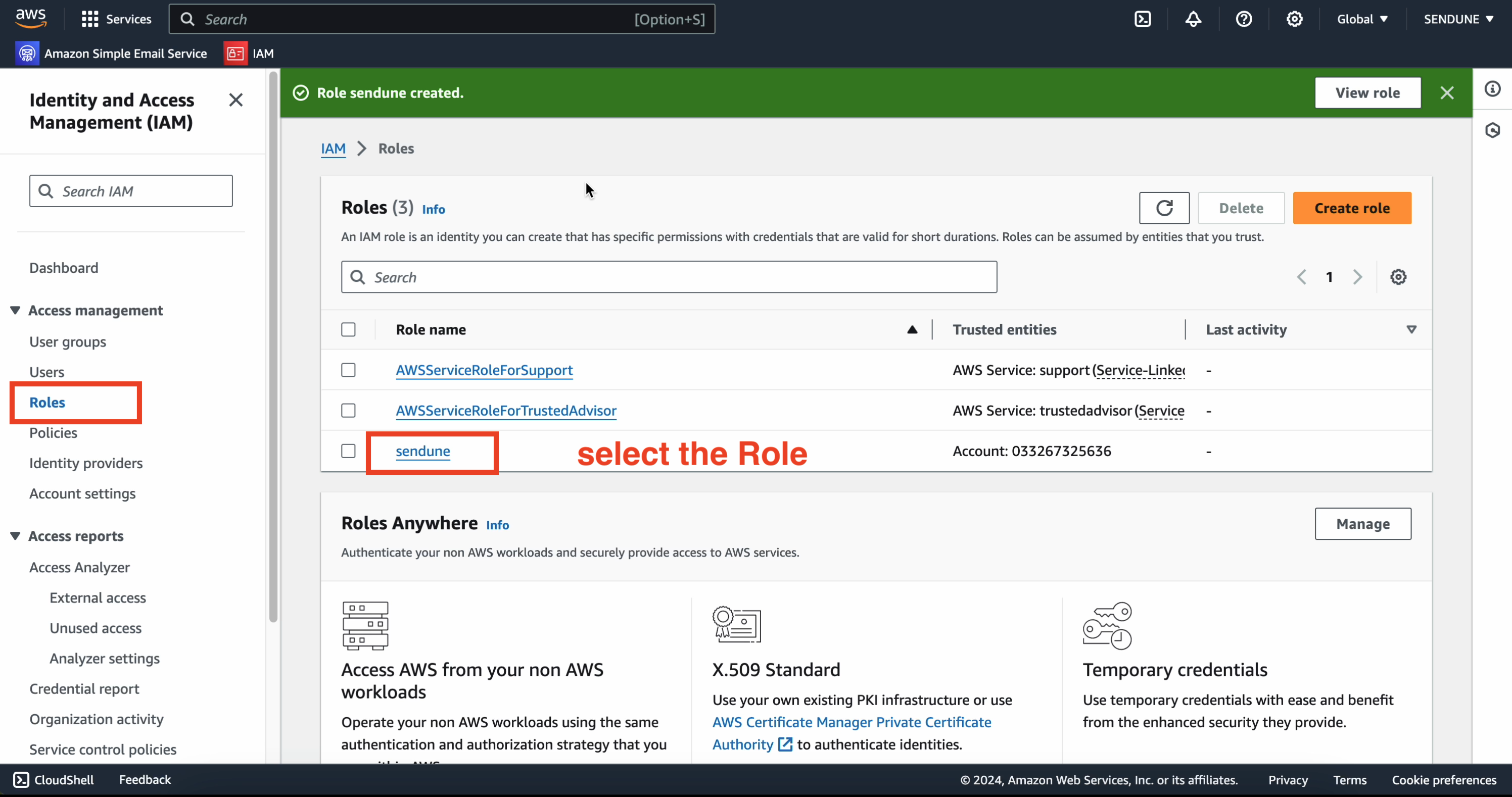The width and height of the screenshot is (1512, 797).
Task: Open the help question mark menu
Action: 1244,19
